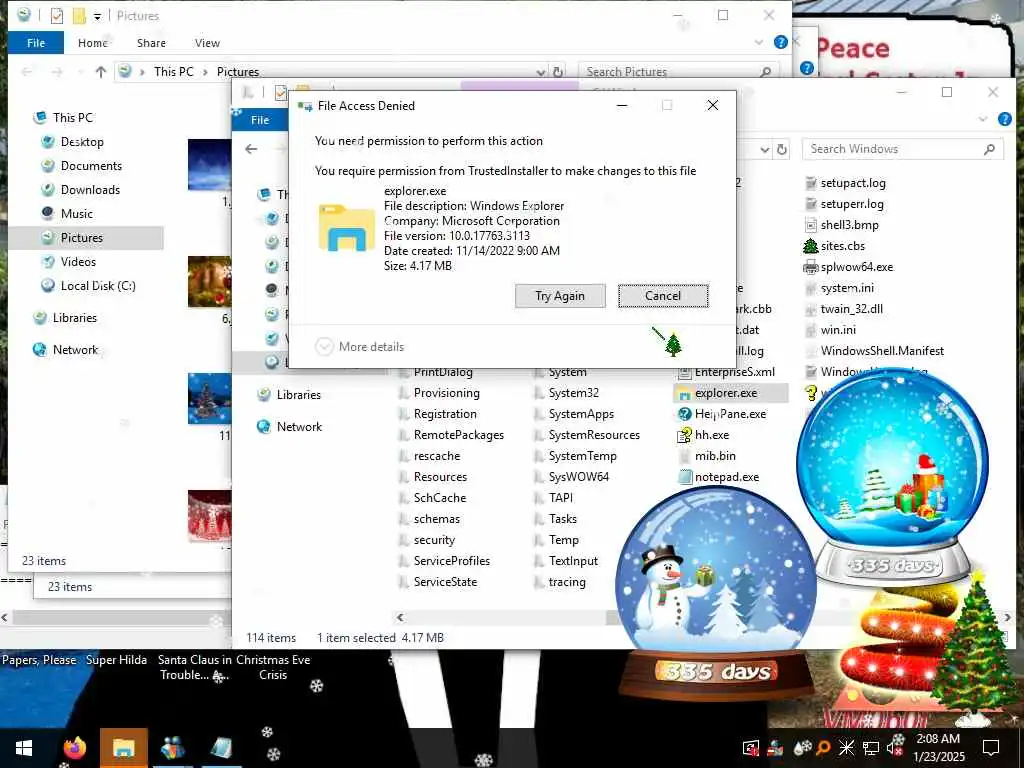
Task: Open the Windows Start menu
Action: tap(24, 748)
